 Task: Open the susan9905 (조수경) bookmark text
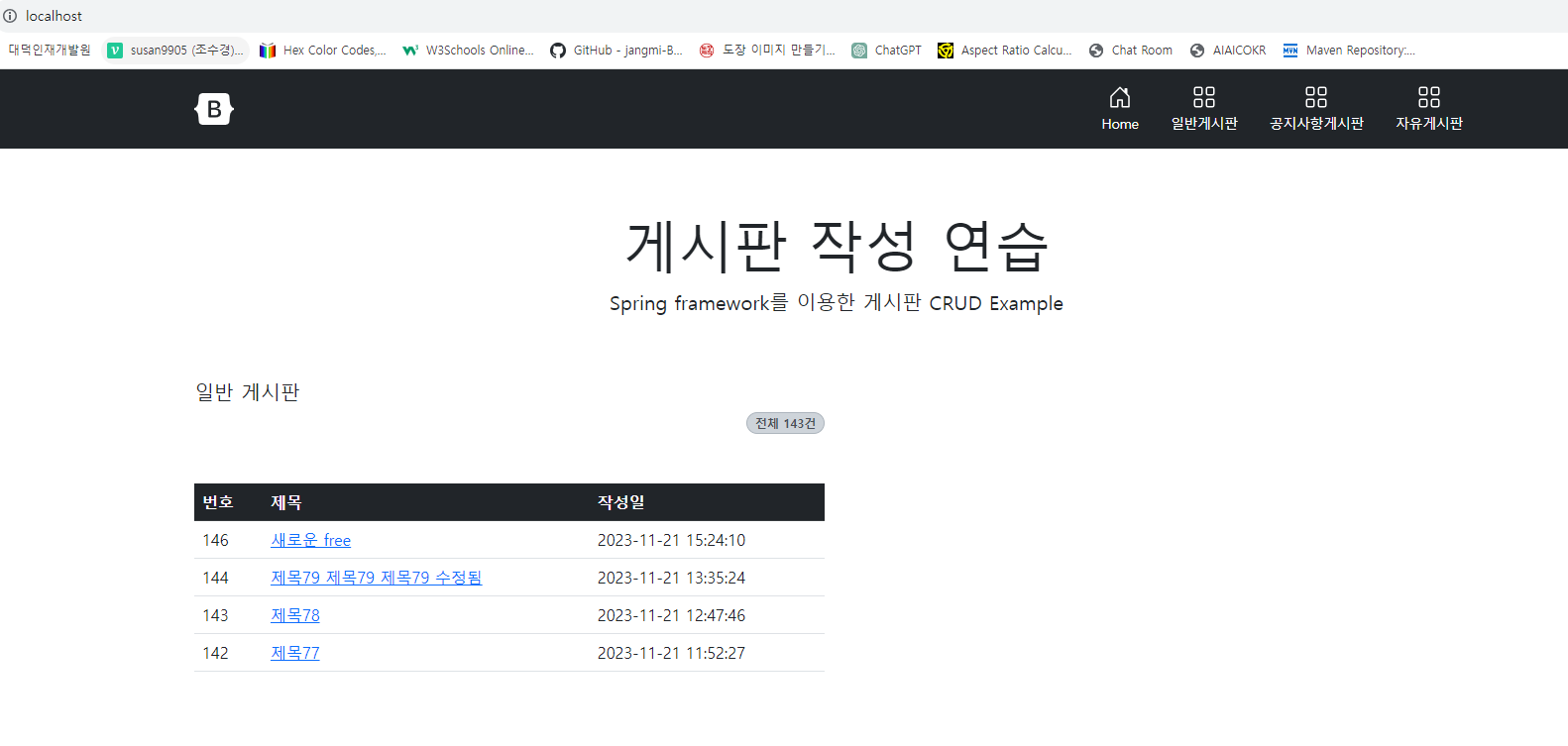[186, 51]
